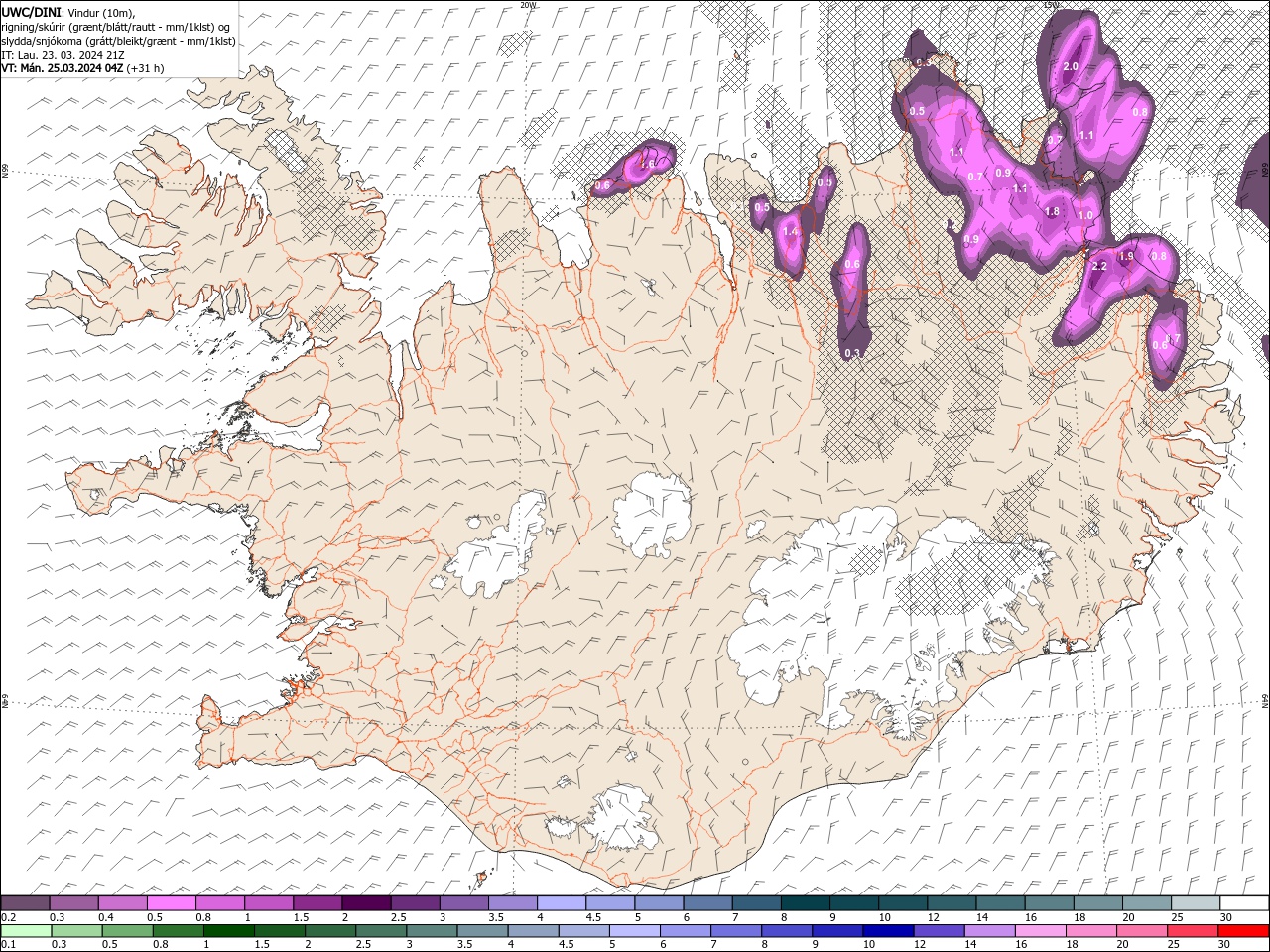Pick the pale grey top-row swatch labeled 25

[x=1195, y=903]
